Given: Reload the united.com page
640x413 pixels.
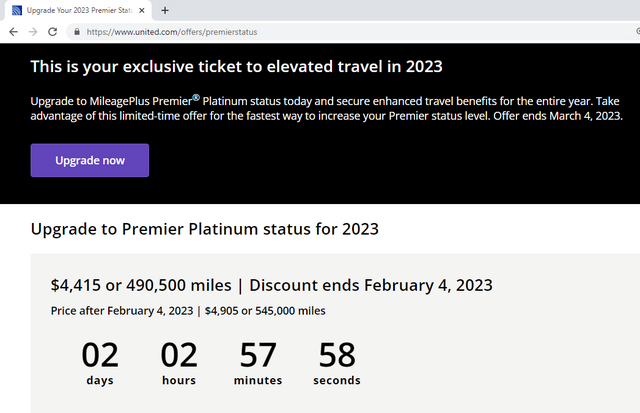Looking at the screenshot, I should click(53, 32).
